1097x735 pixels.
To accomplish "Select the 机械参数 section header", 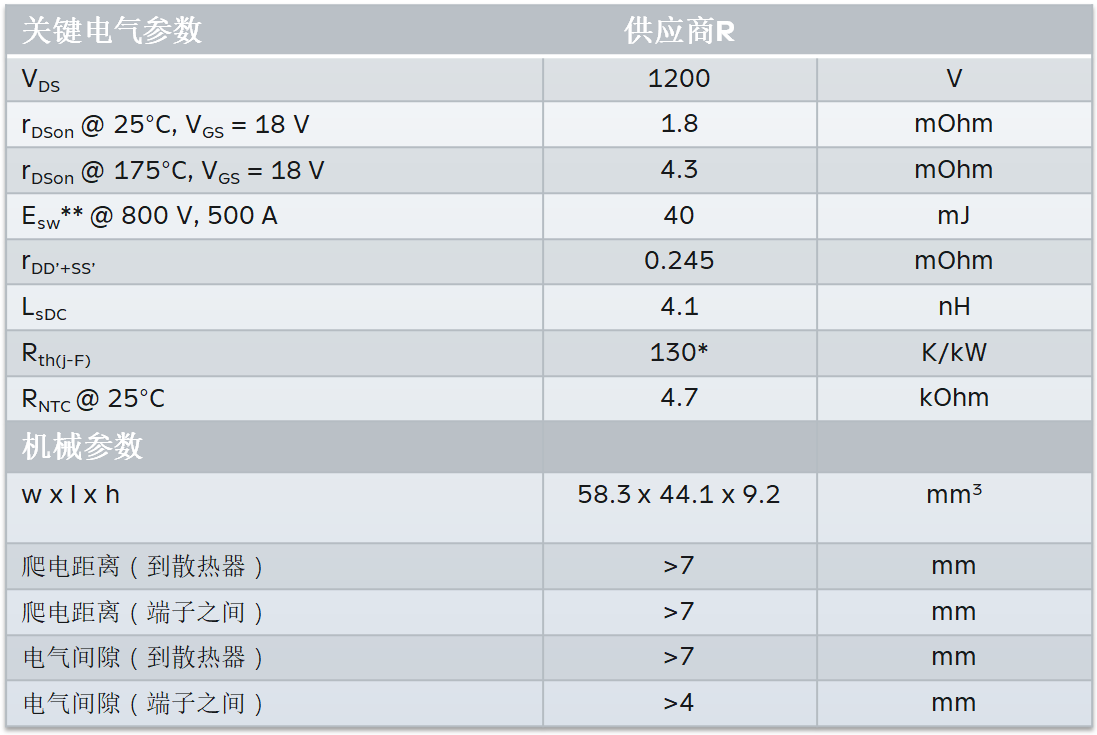I will click(x=83, y=446).
